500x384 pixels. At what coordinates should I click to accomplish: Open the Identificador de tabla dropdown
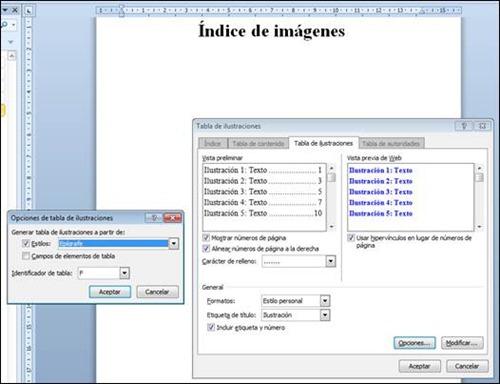tap(124, 273)
